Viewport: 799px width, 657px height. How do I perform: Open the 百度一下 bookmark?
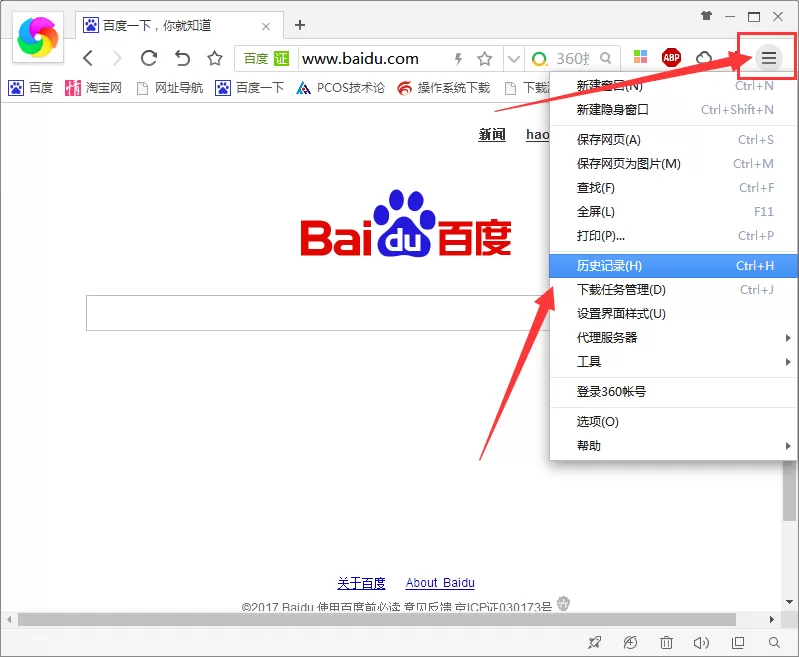point(249,88)
